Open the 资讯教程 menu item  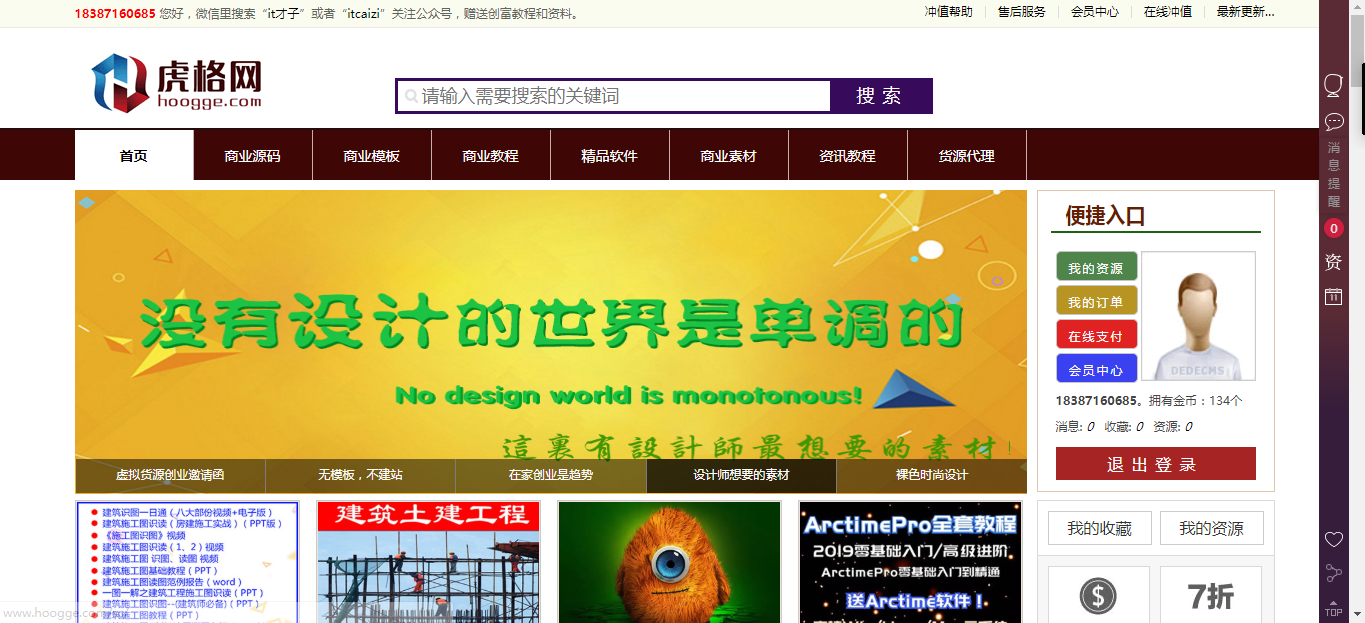(848, 155)
